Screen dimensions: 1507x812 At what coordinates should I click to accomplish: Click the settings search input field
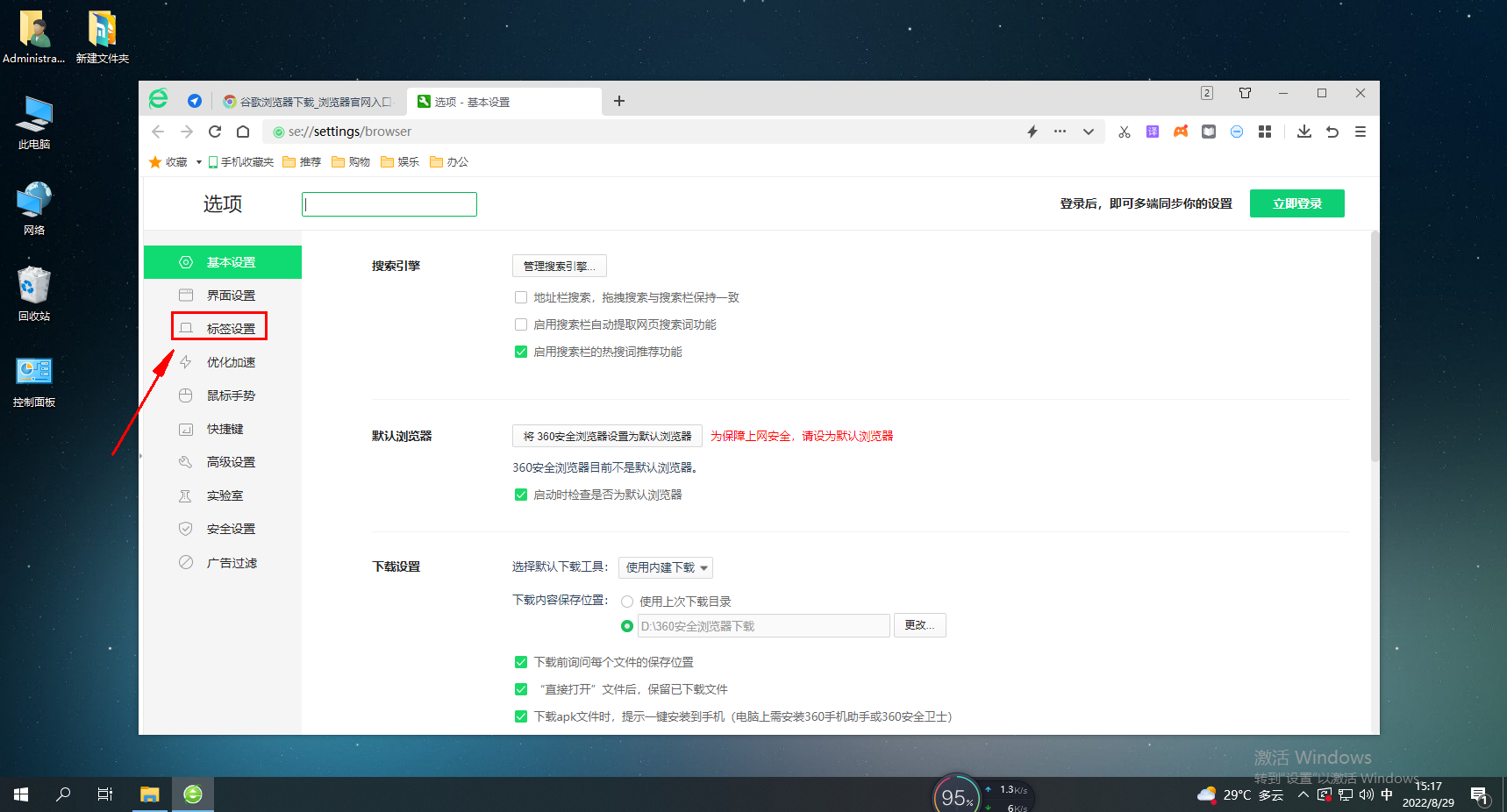tap(389, 204)
